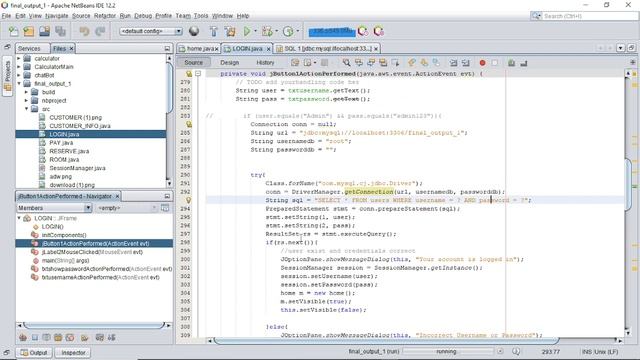Click the editor horizontal scrollbar
Viewport: 640px width, 360px height.
click(386, 341)
